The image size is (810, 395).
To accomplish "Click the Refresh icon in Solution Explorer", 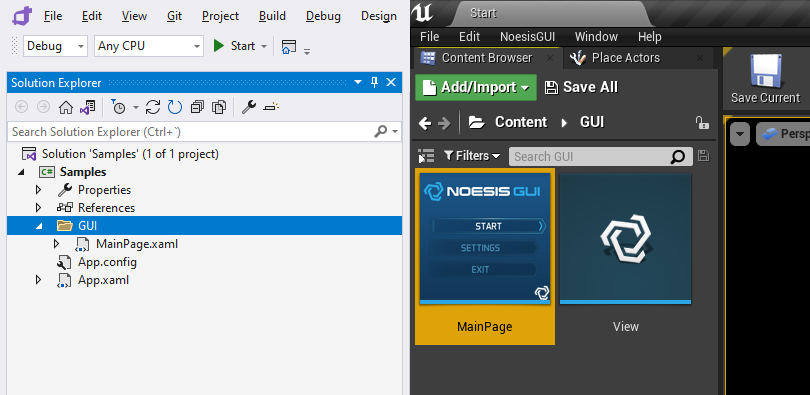I will point(175,107).
